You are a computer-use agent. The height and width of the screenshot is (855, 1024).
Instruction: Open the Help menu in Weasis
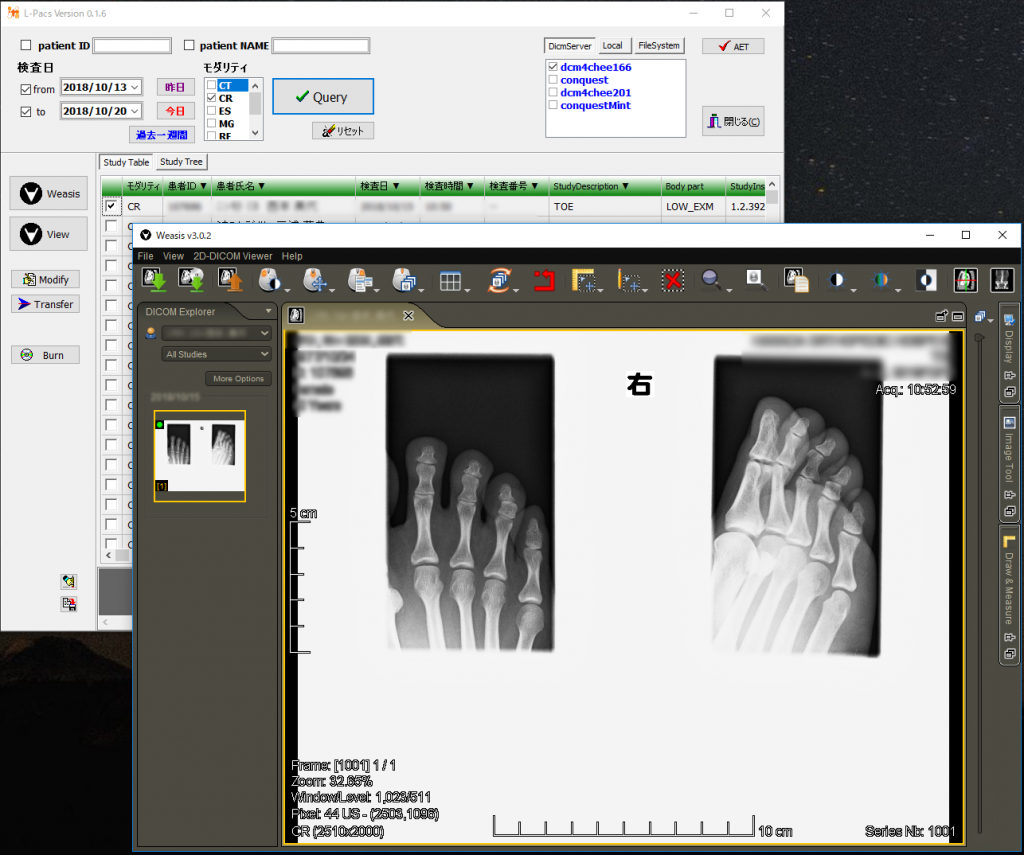coord(292,256)
